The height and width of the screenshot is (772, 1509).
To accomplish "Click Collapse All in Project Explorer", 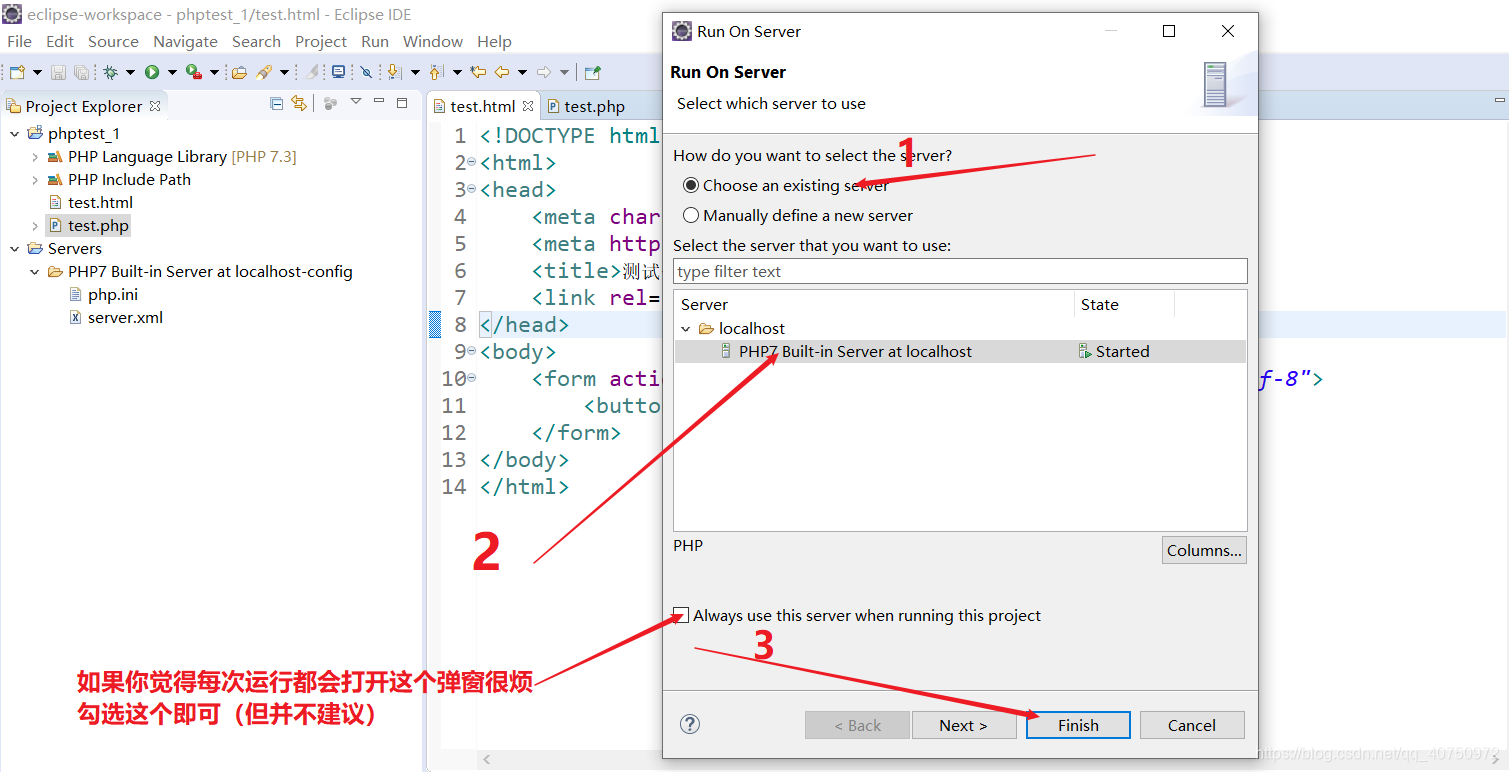I will click(x=277, y=103).
